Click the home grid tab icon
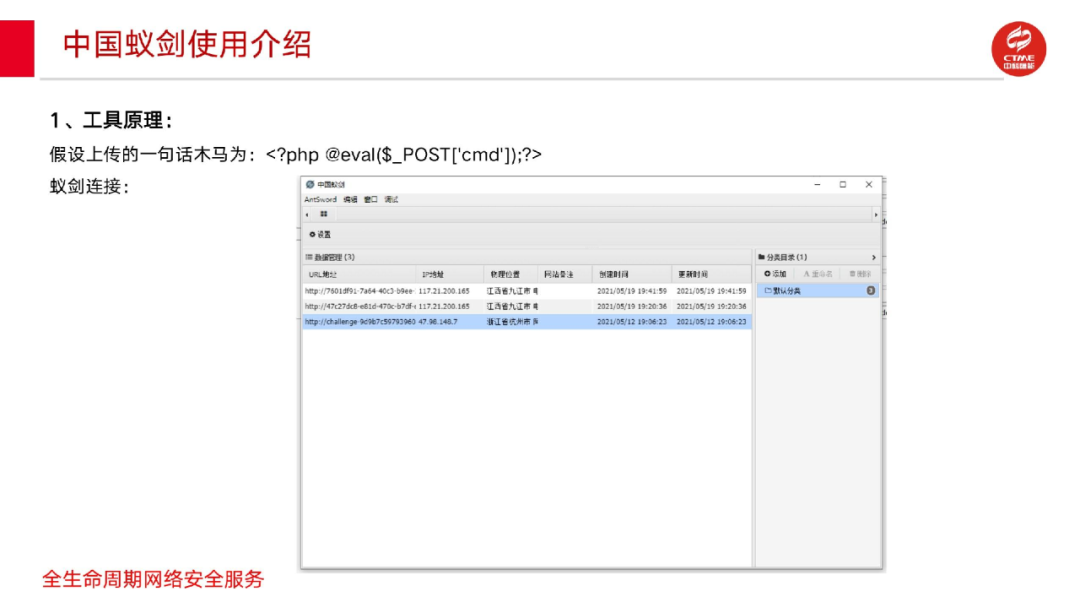This screenshot has width=1080, height=608. point(324,214)
